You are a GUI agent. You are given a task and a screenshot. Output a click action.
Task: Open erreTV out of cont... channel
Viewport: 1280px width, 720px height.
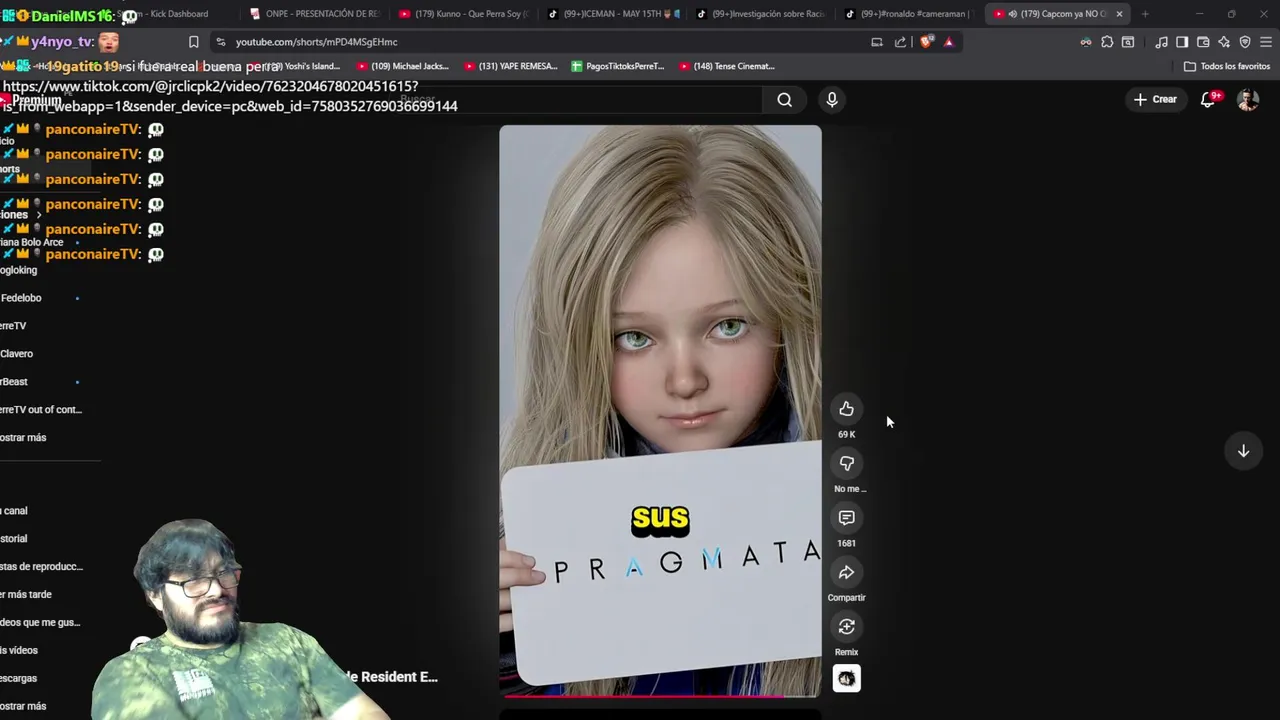tap(41, 410)
